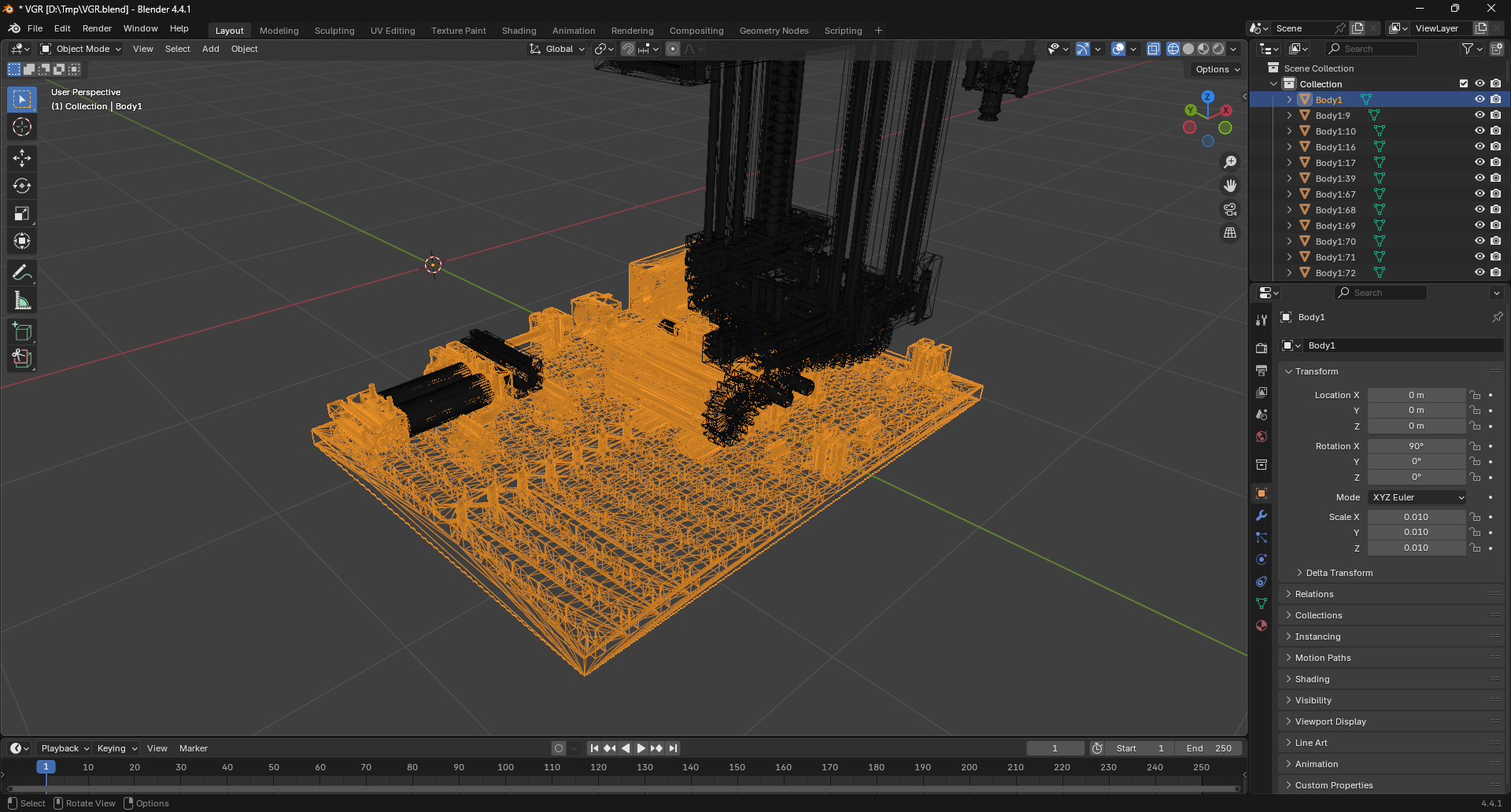
Task: Pick the Annotate tool
Action: point(21,272)
